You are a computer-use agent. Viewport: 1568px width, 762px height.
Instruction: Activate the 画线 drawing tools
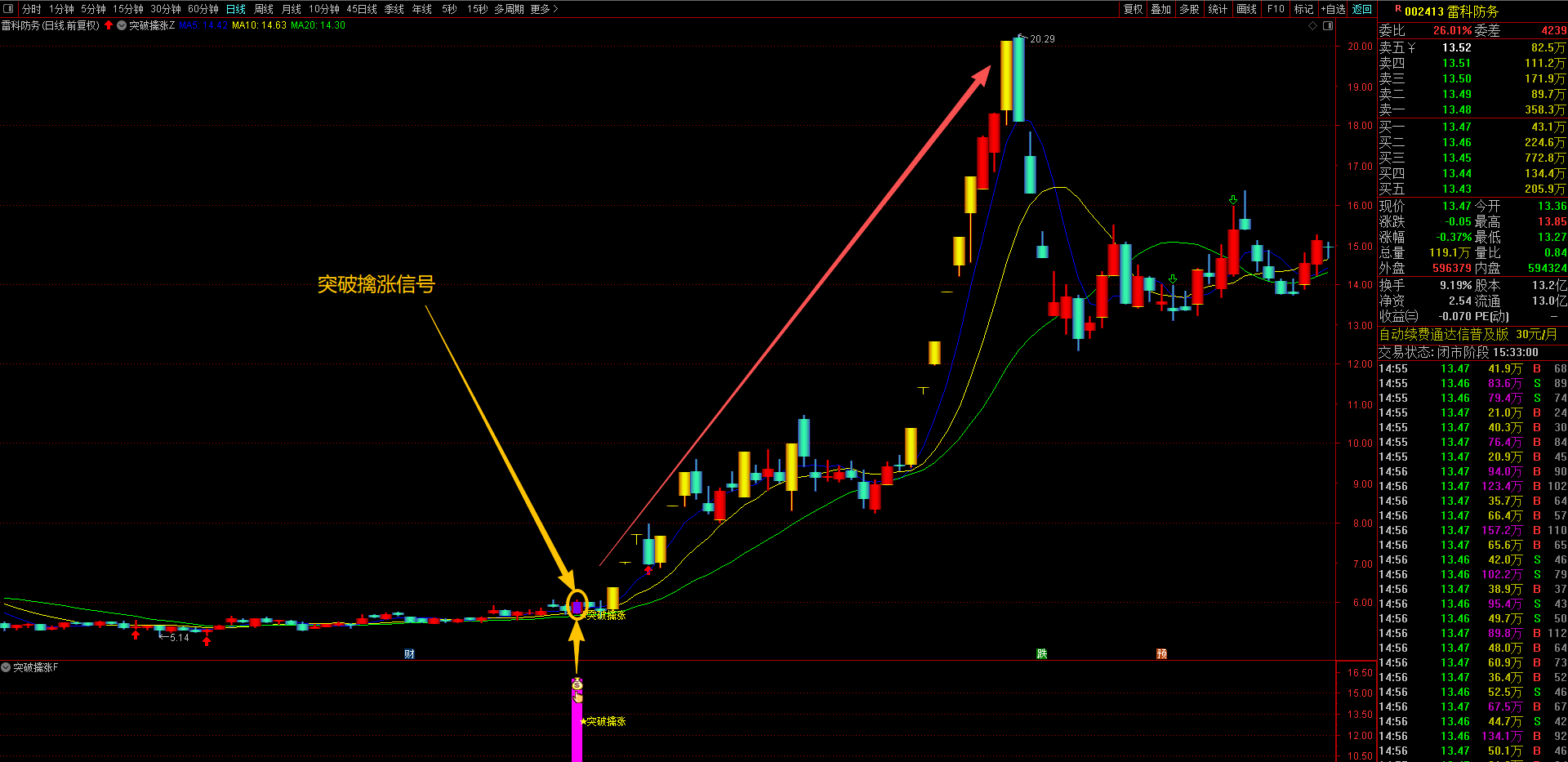pos(1247,9)
